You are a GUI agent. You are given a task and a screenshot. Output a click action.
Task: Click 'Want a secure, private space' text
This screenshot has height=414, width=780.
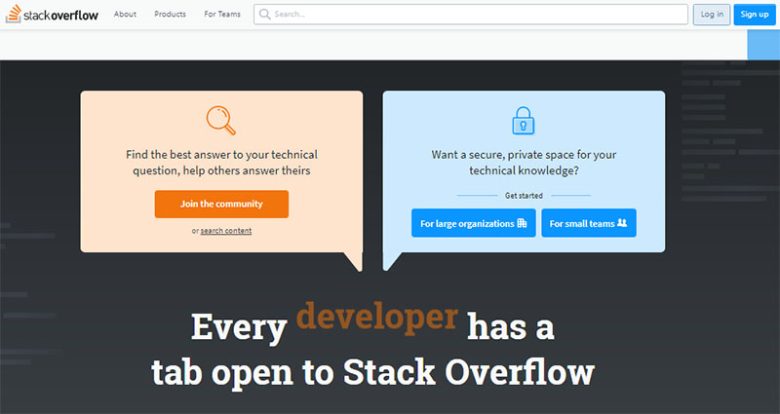524,162
